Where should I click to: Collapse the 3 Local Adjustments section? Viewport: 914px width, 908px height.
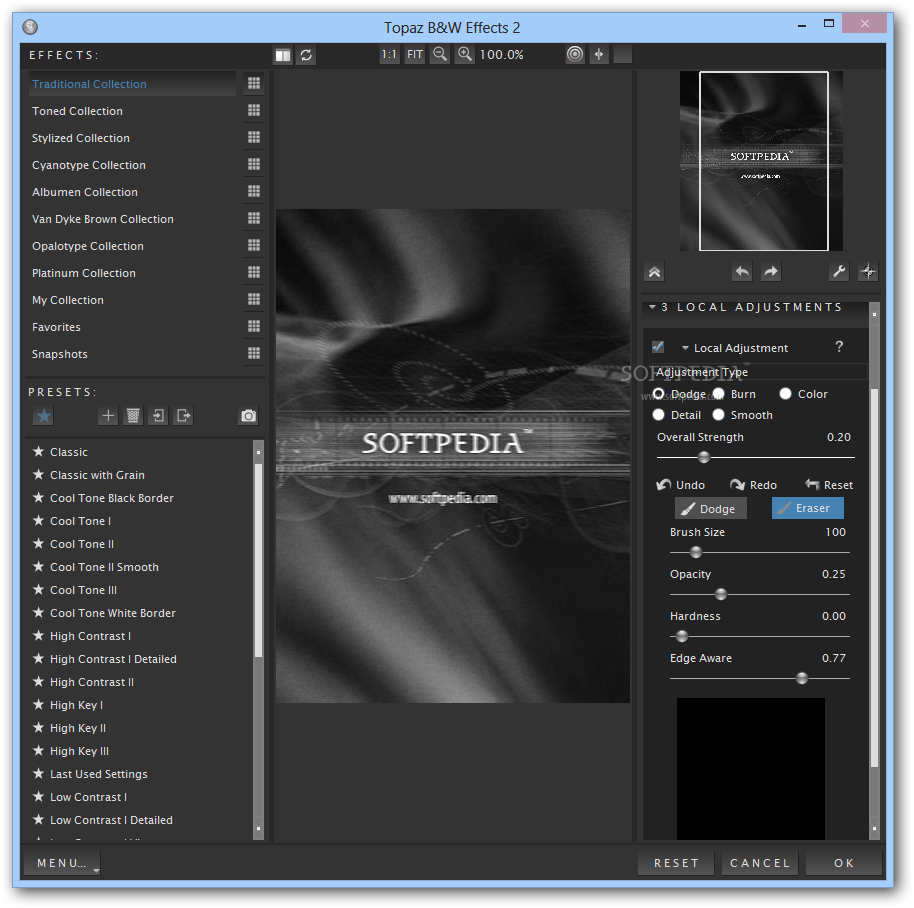(x=652, y=307)
